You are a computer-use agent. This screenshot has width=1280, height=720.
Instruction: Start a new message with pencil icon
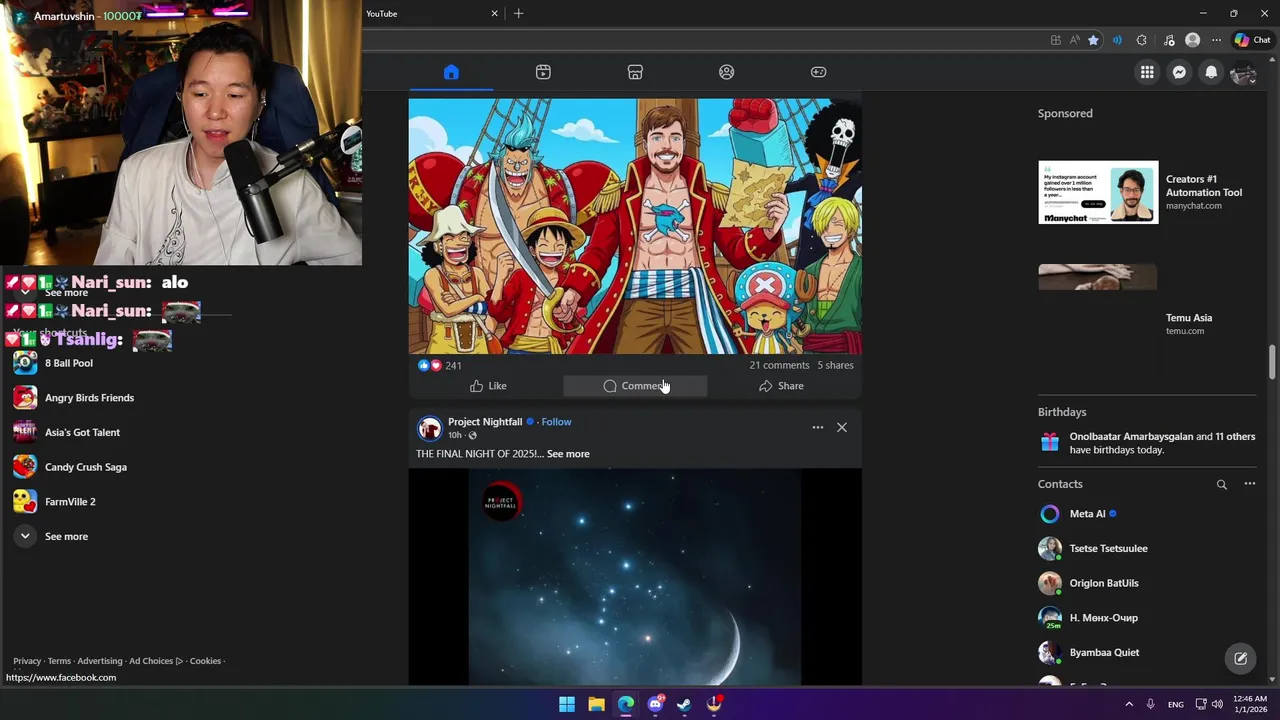[1240, 658]
